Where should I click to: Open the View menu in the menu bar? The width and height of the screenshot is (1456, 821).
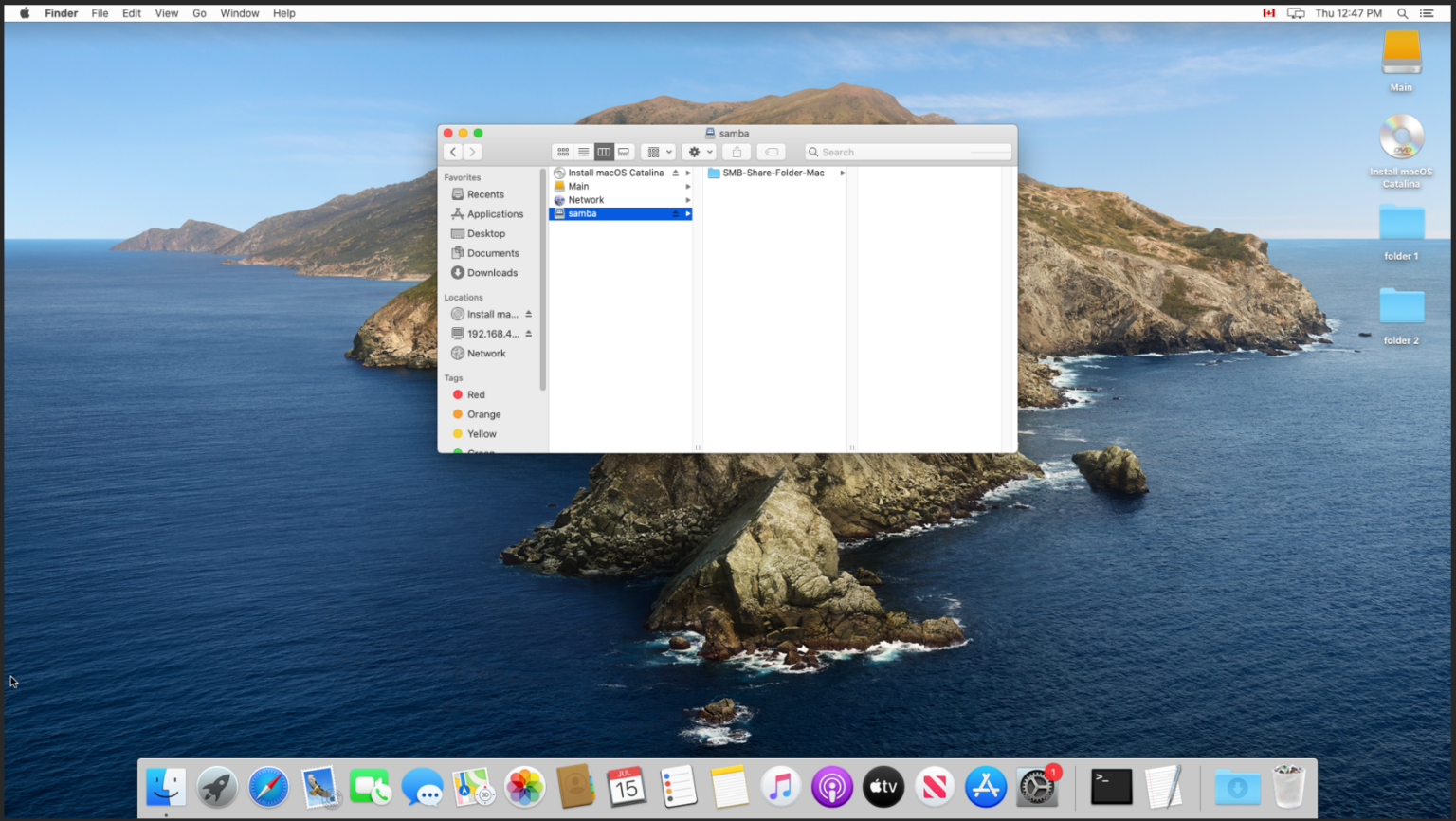[x=166, y=12]
